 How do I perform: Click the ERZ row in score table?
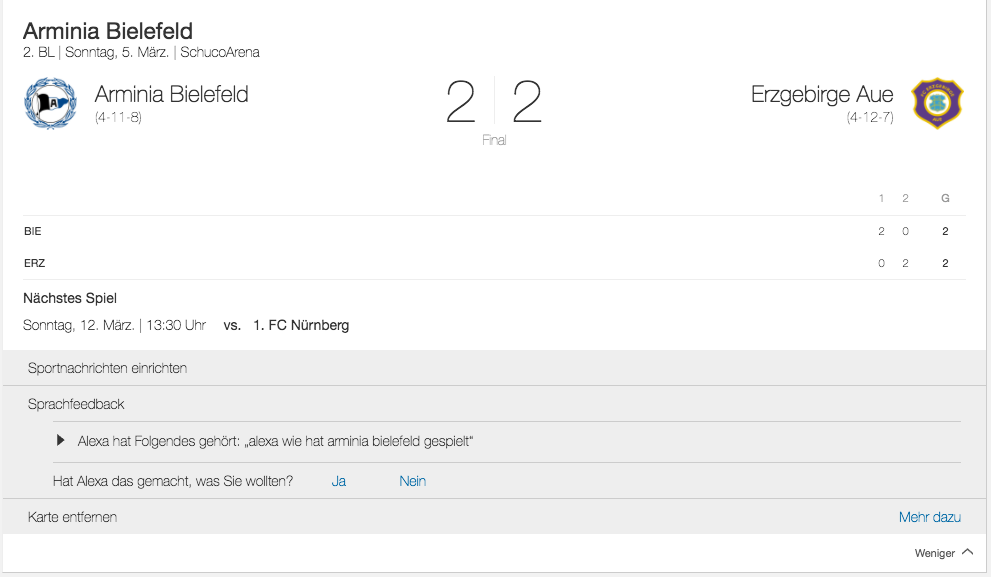(34, 263)
